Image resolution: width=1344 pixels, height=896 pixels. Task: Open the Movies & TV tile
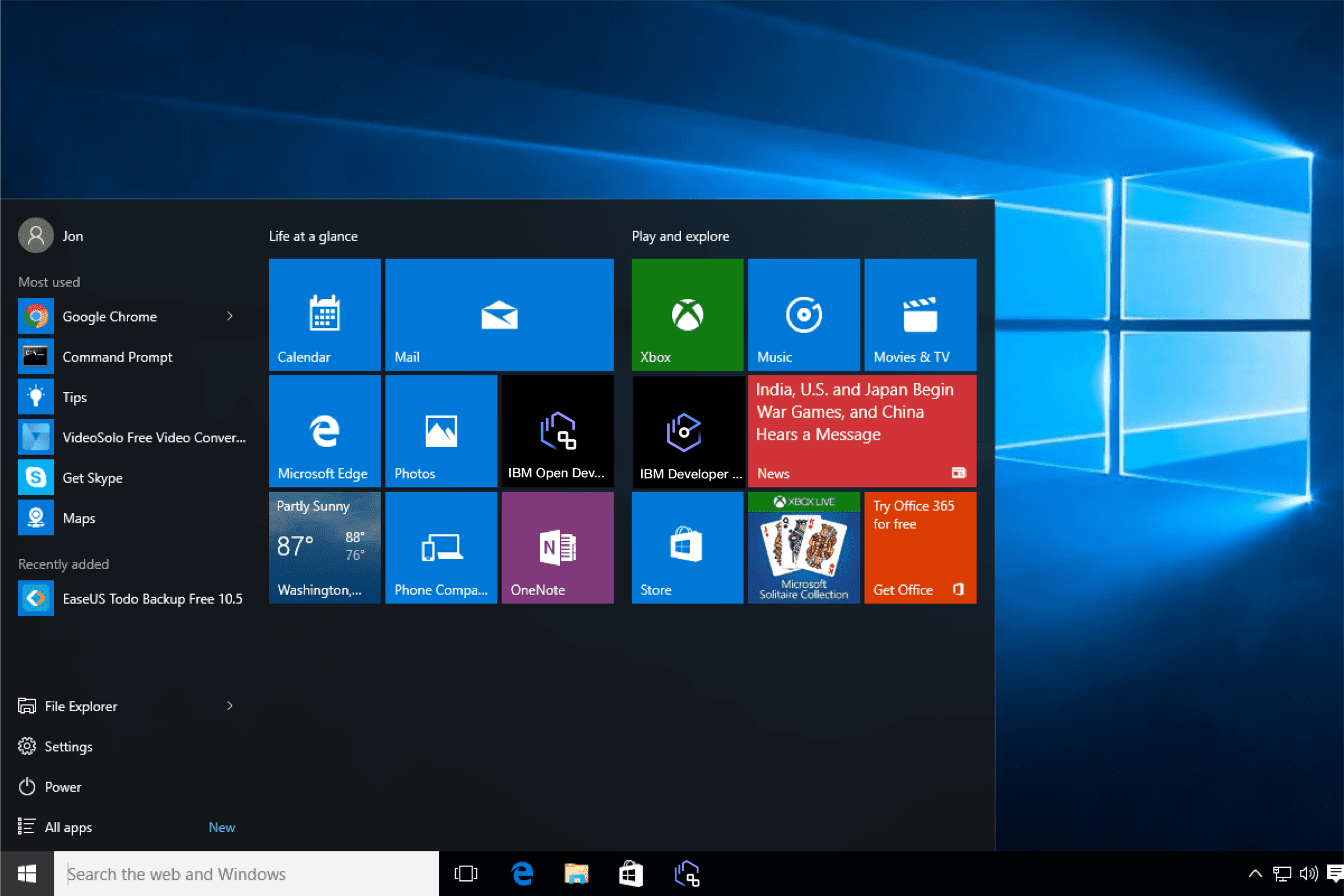(919, 314)
